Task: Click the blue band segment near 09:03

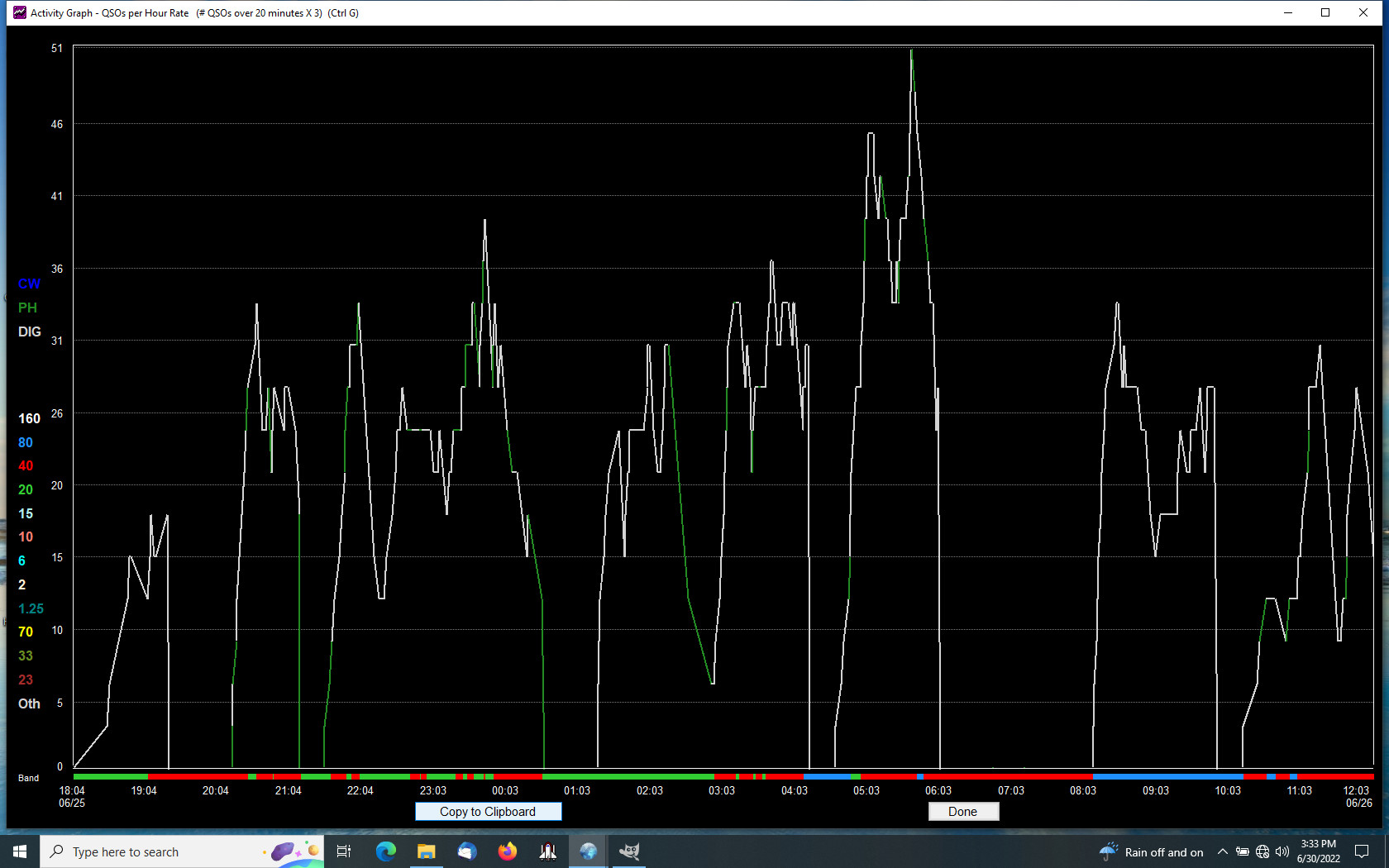Action: click(1167, 777)
